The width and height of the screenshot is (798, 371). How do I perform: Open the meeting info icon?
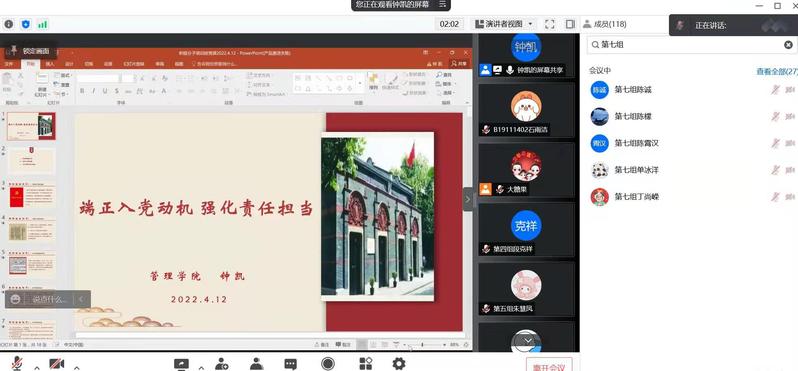pyautogui.click(x=9, y=24)
